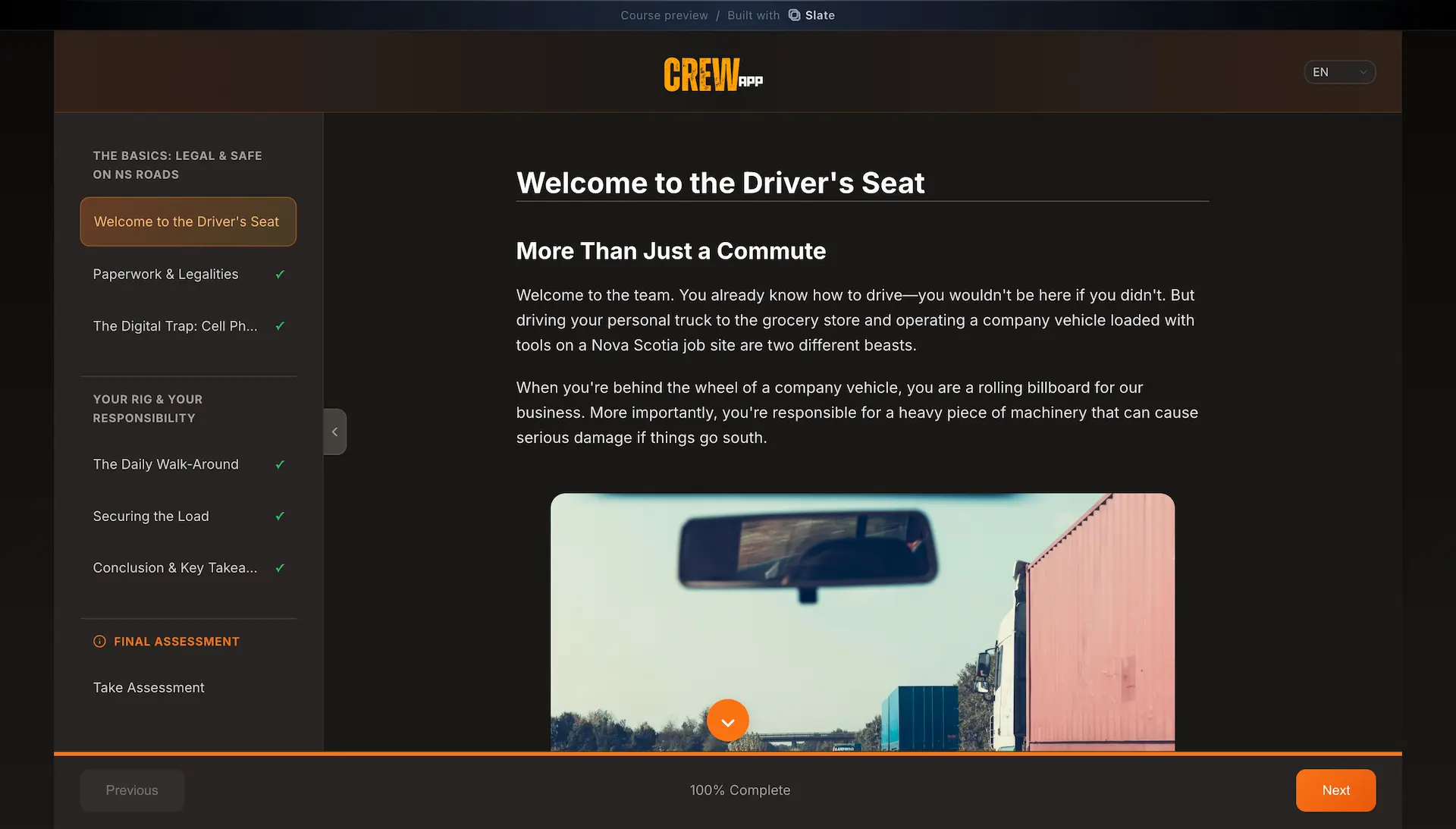Select the Welcome to the Driver's Seat lesson
This screenshot has height=829, width=1456.
[x=187, y=221]
